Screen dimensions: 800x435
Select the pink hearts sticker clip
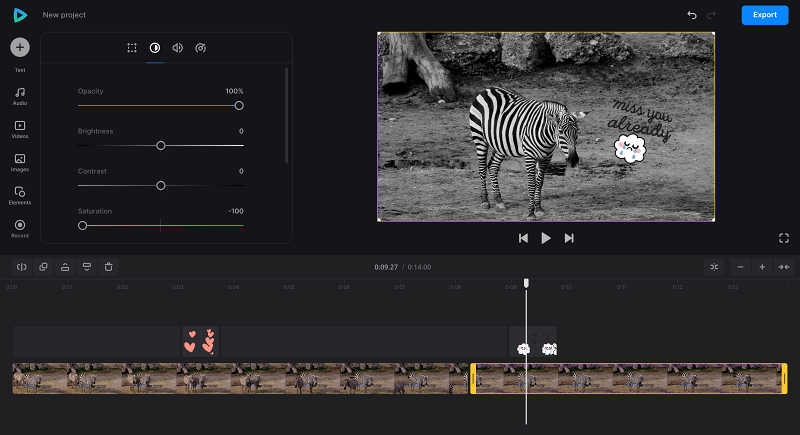[x=201, y=341]
